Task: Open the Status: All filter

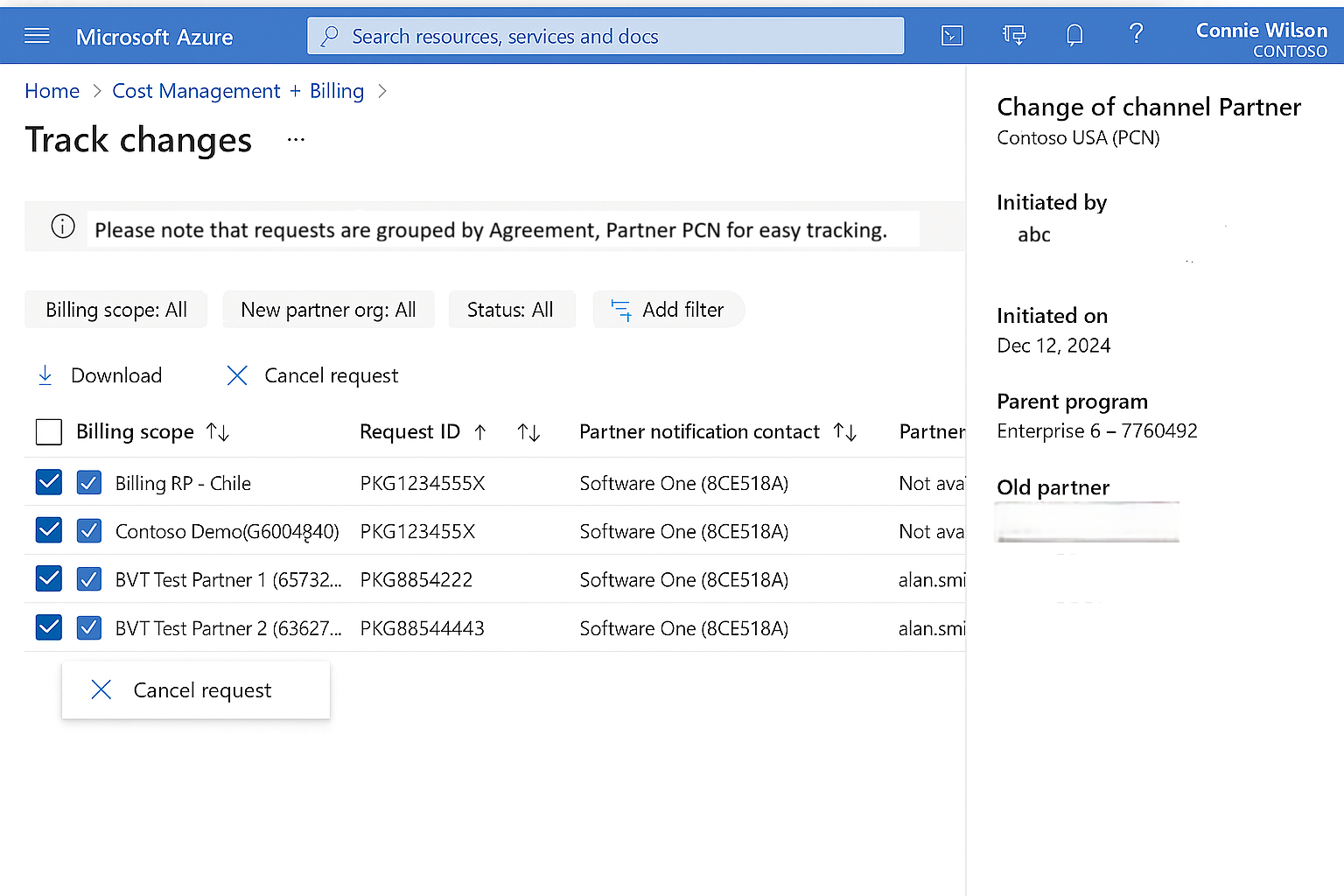Action: tap(511, 310)
